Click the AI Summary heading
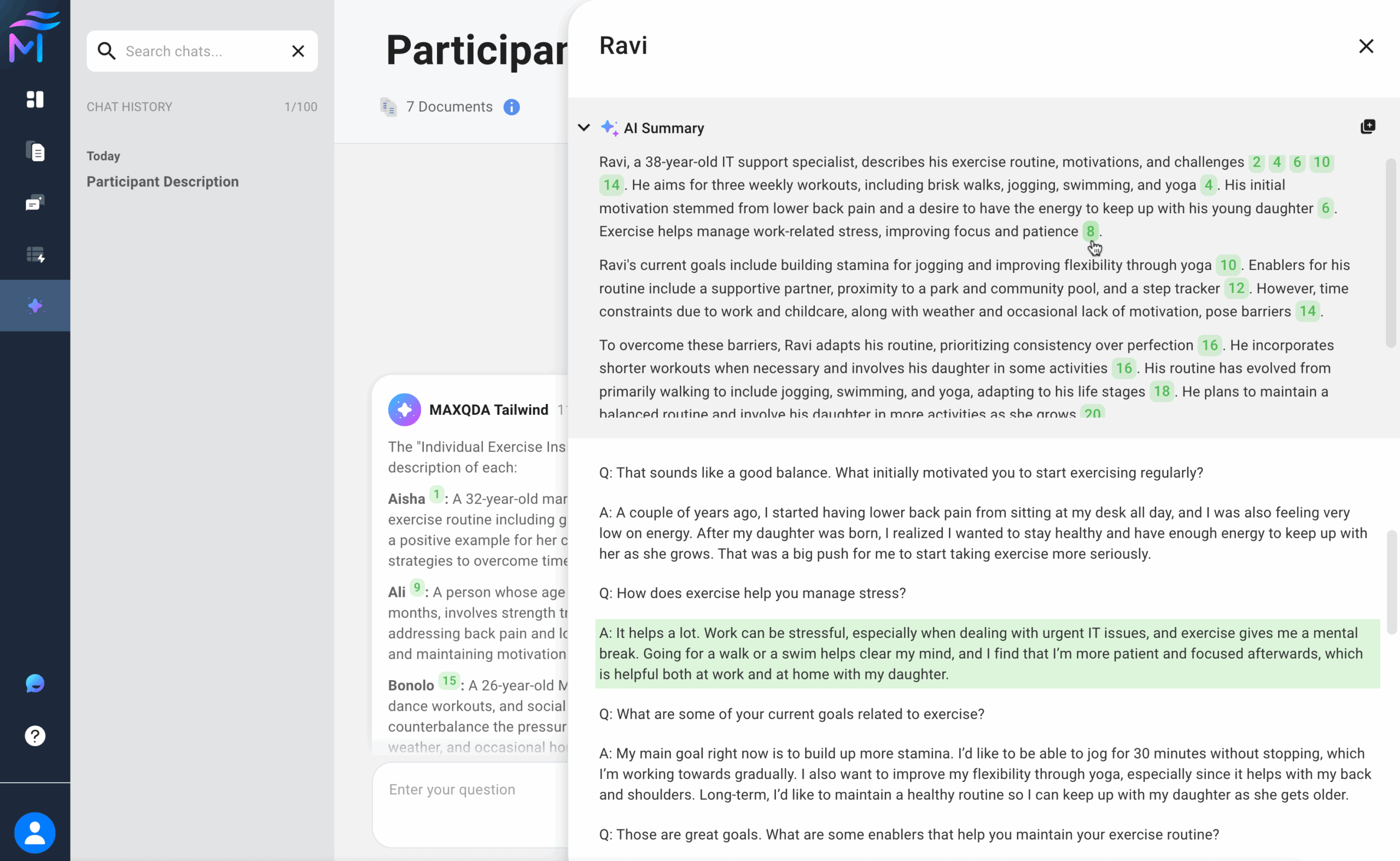This screenshot has width=1400, height=861. (x=663, y=128)
